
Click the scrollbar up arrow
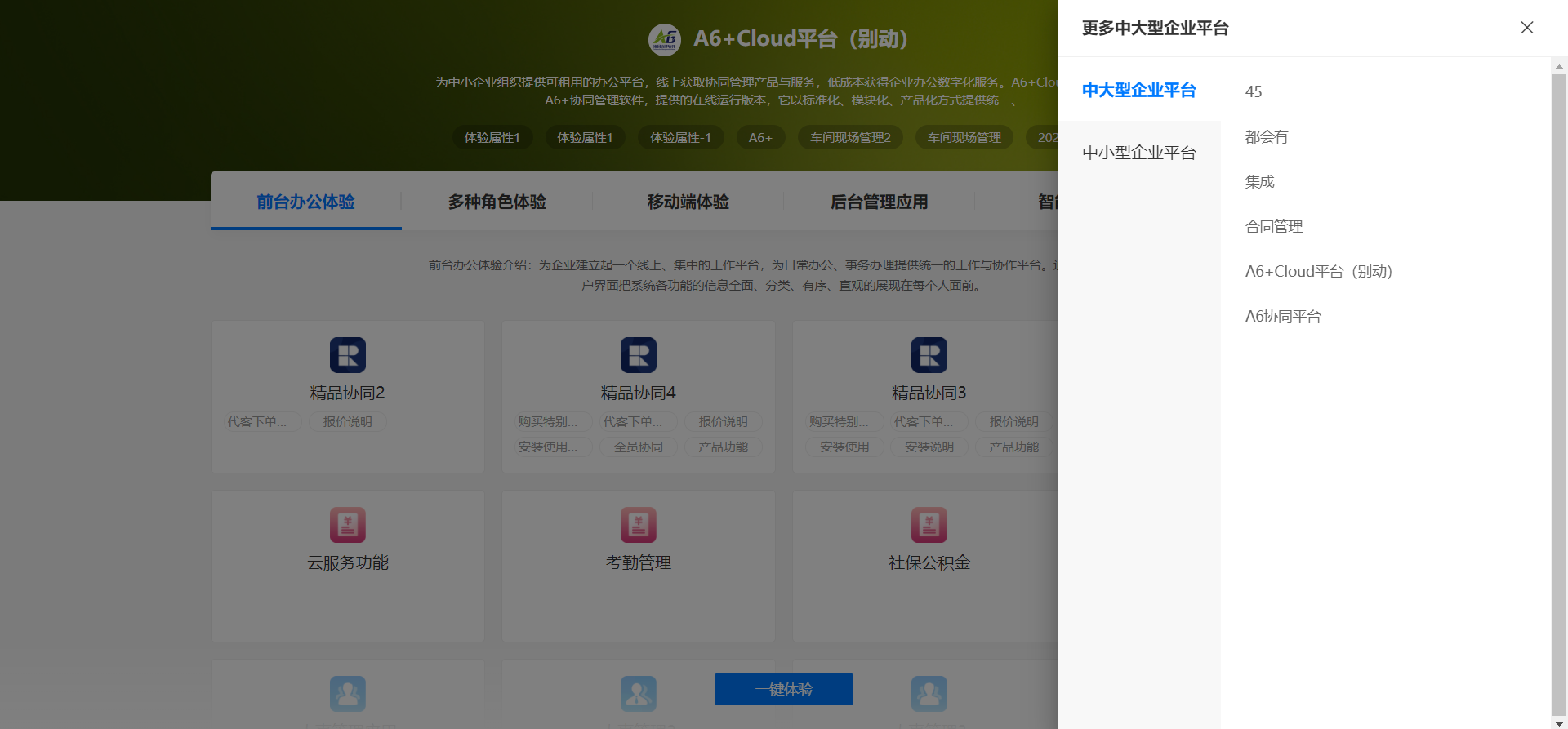[x=1559, y=65]
